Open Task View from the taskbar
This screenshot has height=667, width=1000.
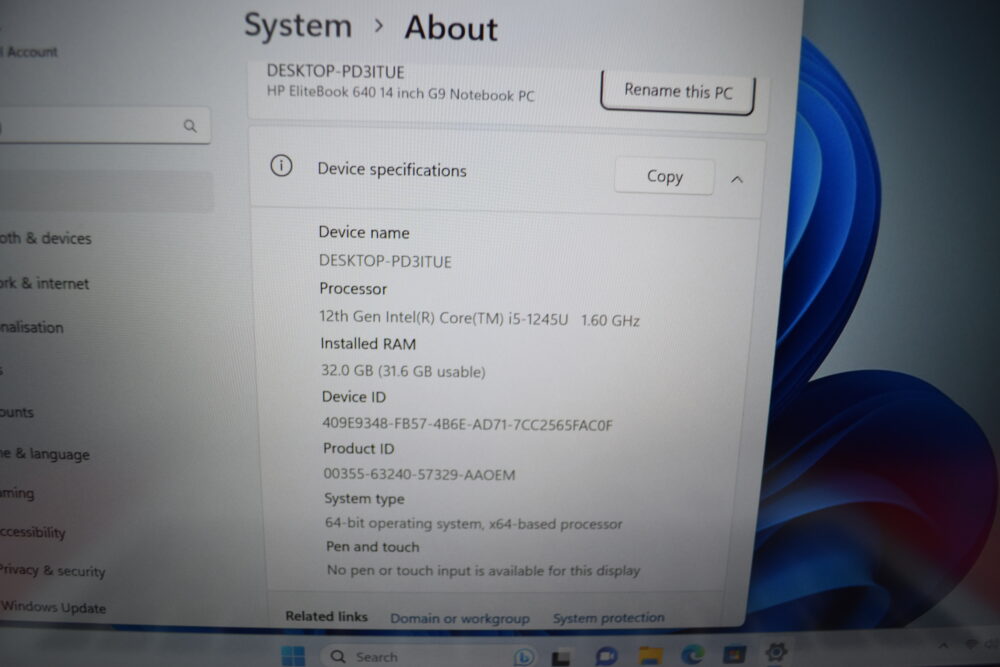561,657
